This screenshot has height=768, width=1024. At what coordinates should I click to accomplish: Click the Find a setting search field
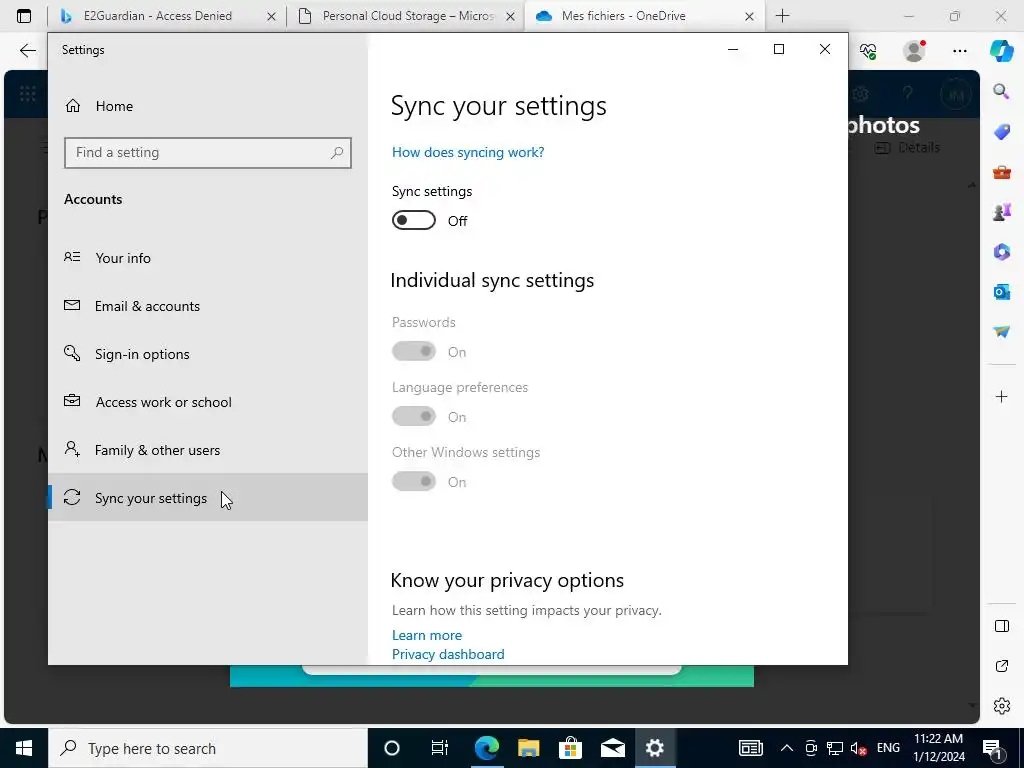[208, 153]
